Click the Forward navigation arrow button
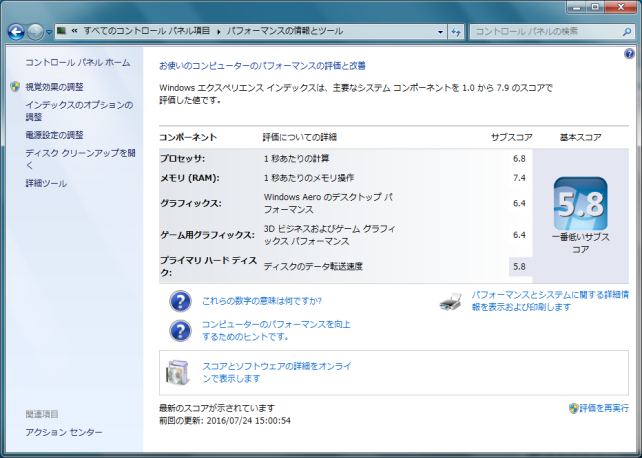This screenshot has width=642, height=458. tap(35, 32)
